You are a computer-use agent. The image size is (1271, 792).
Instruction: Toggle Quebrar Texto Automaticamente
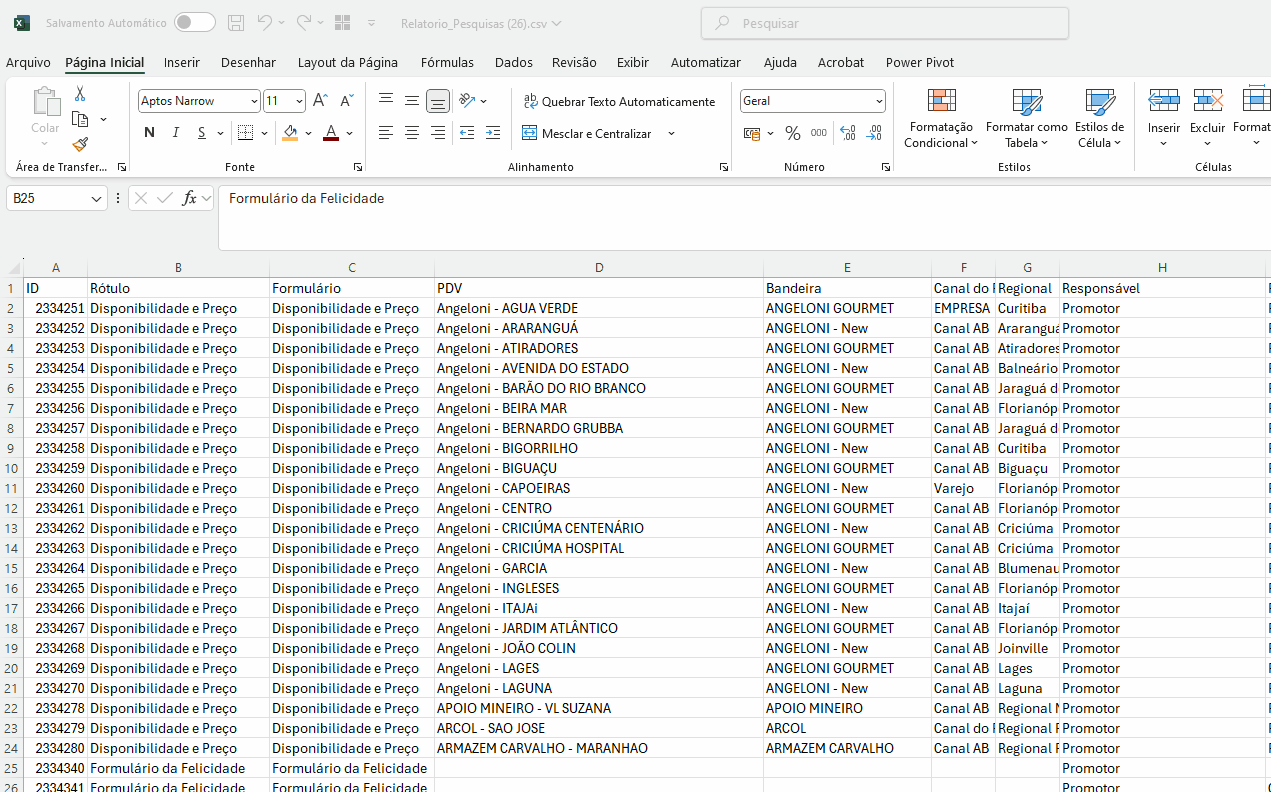619,101
